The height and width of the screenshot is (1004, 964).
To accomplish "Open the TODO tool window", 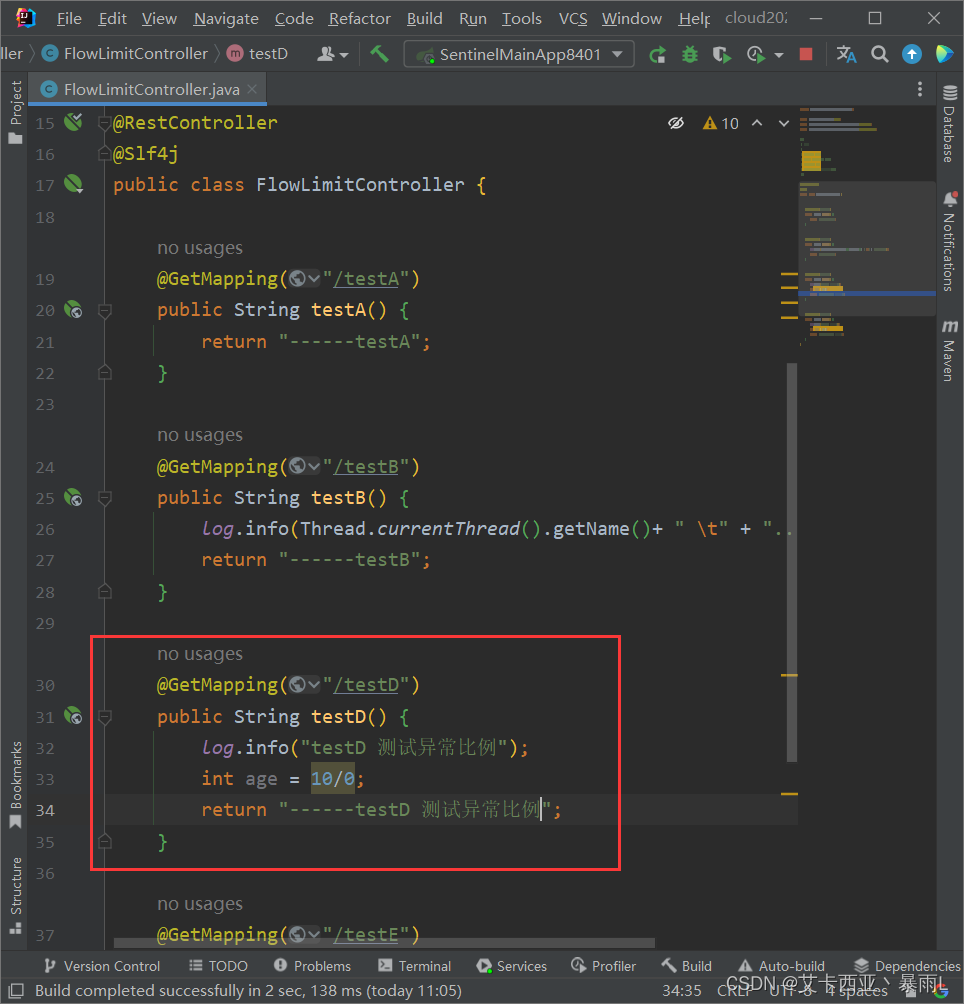I will click(218, 966).
